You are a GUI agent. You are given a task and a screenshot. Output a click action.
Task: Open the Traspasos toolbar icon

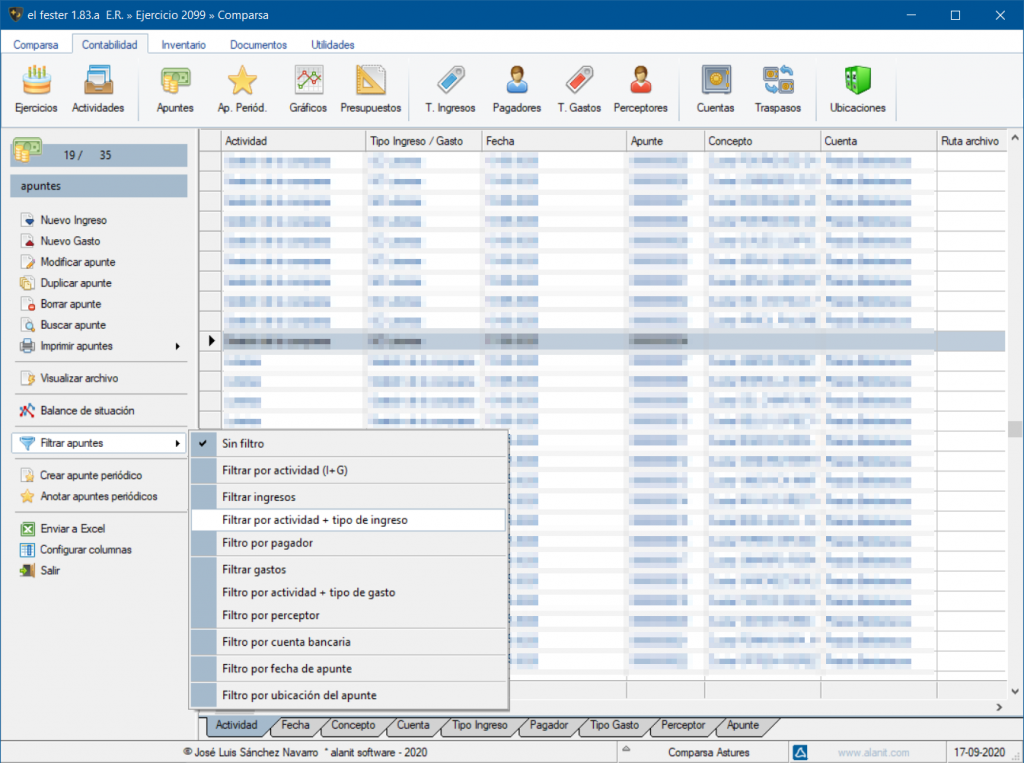(x=777, y=89)
